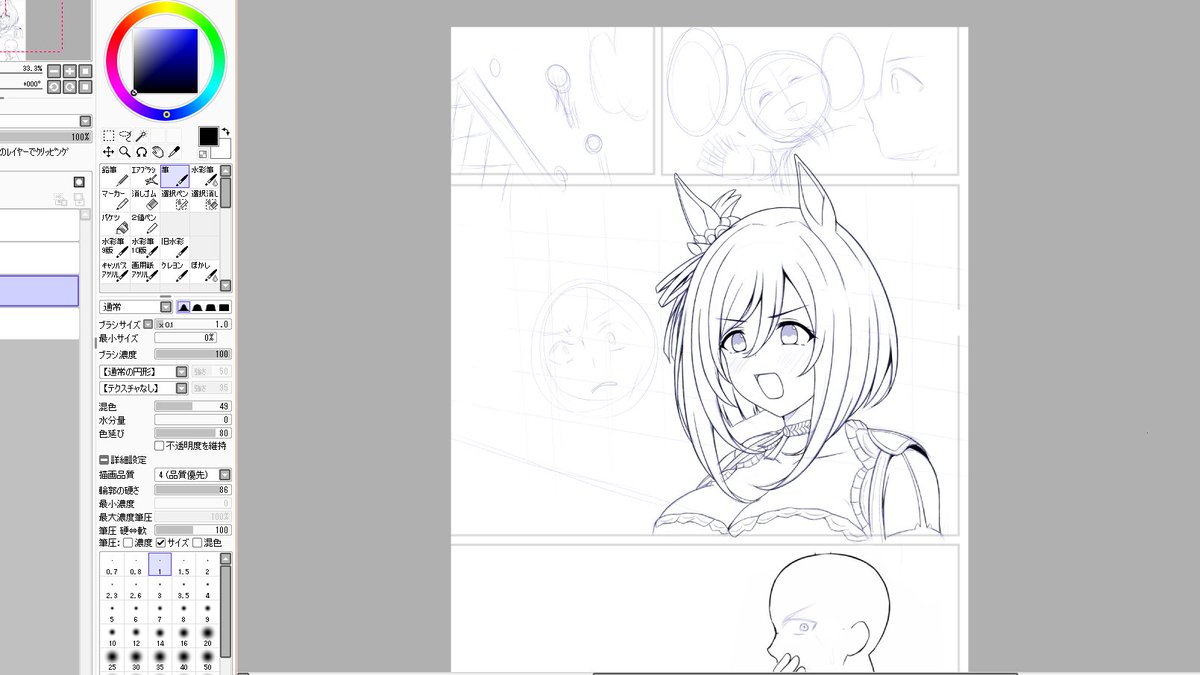Adjust the 輪郭の硬さ edge hardness slider
The height and width of the screenshot is (675, 1200).
click(193, 490)
